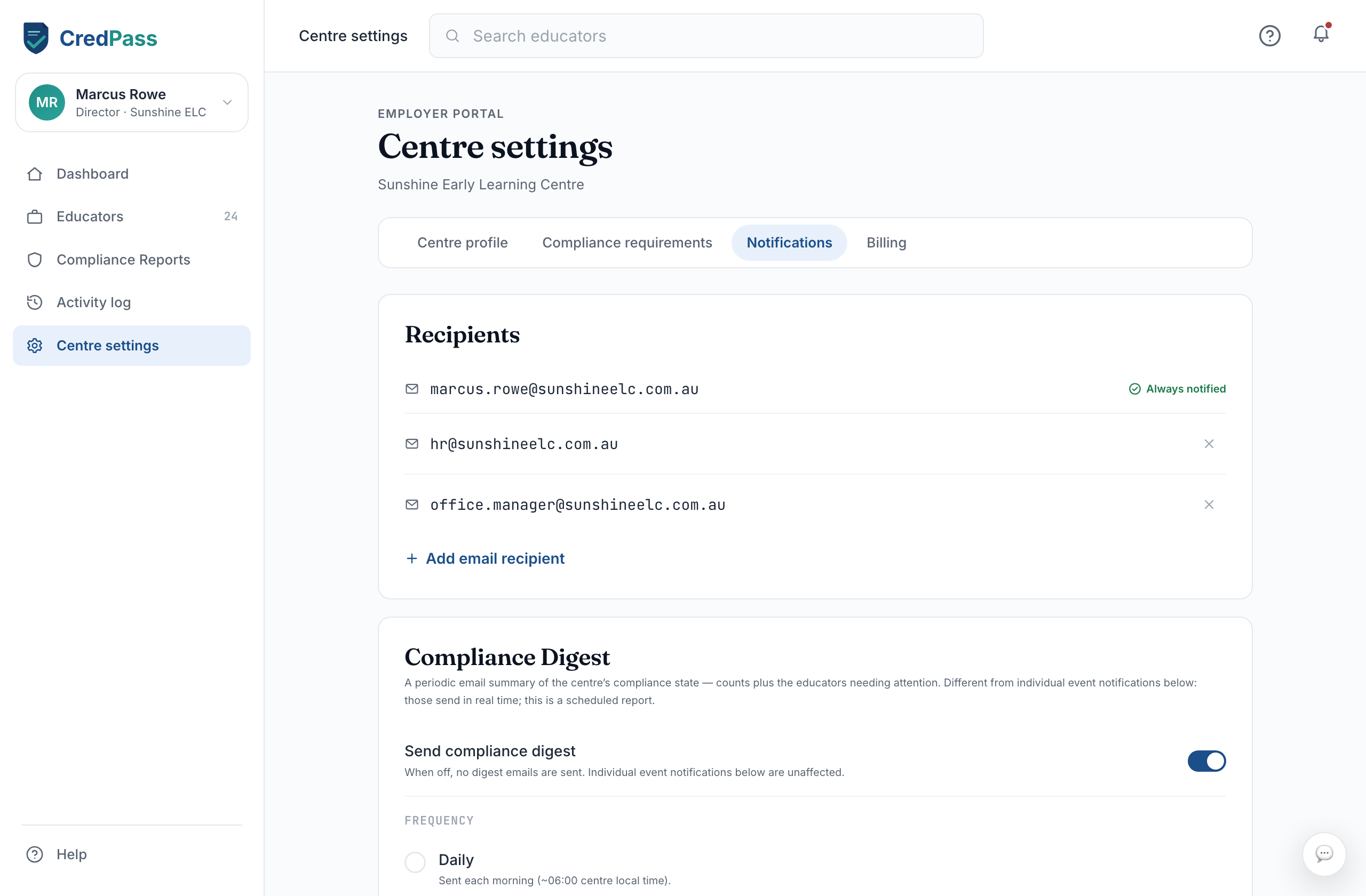The height and width of the screenshot is (896, 1366).
Task: Click the Always notified check icon
Action: click(1134, 389)
